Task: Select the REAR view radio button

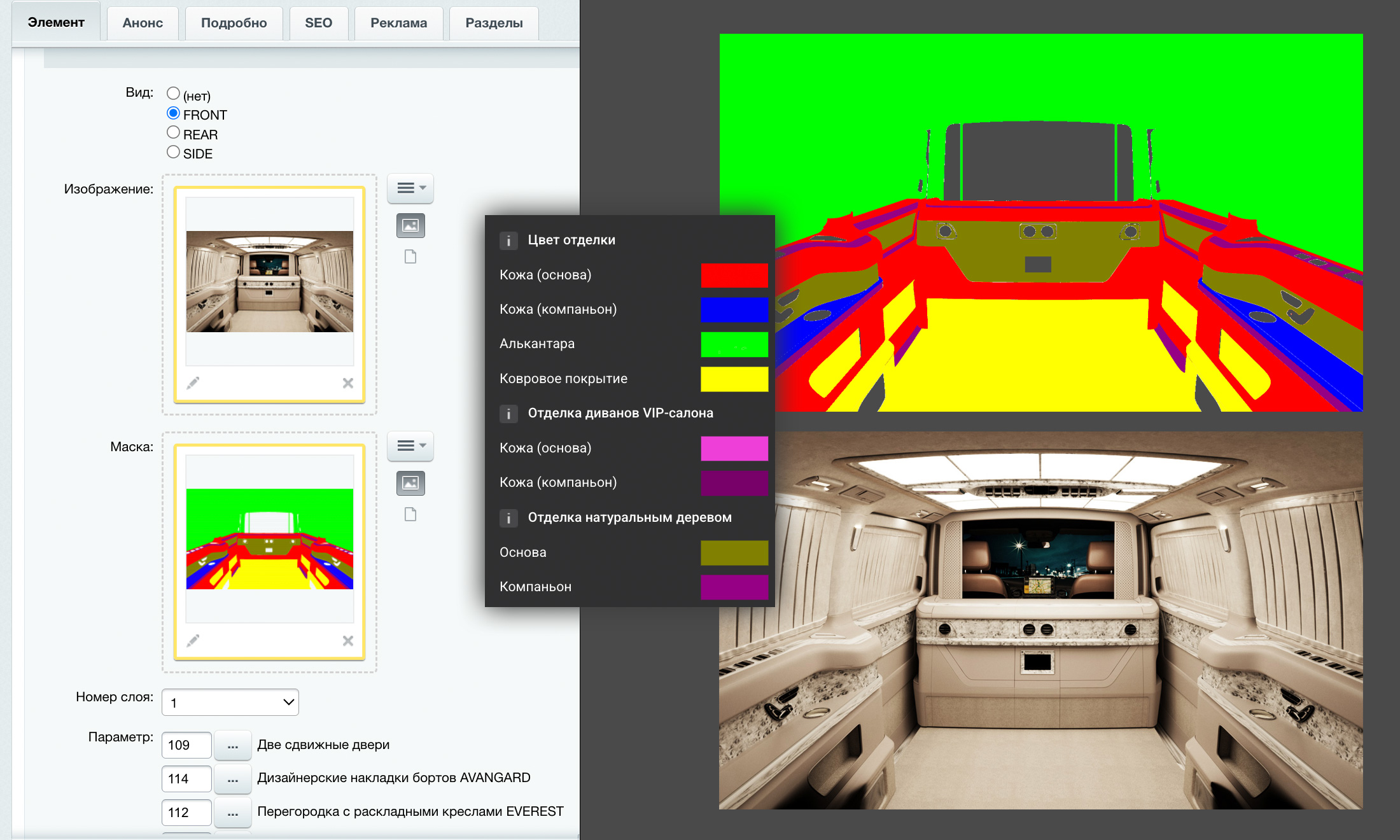Action: pyautogui.click(x=173, y=132)
